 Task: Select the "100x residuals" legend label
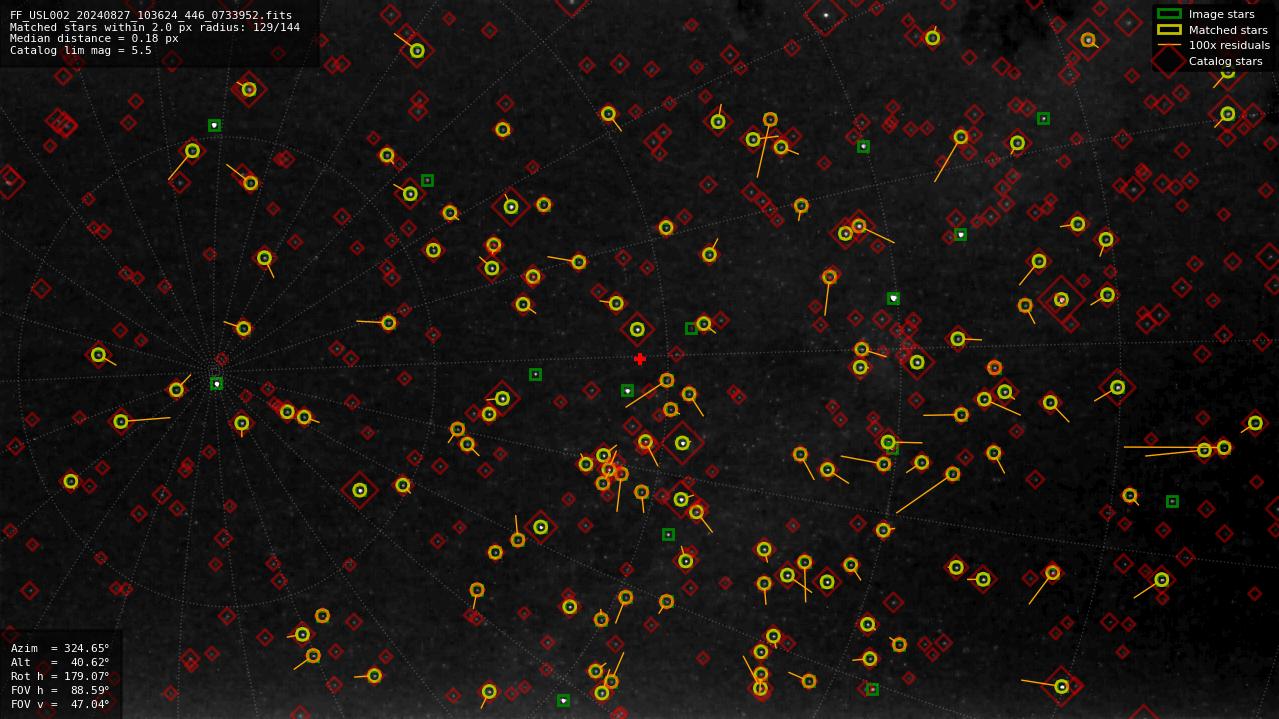point(1229,45)
